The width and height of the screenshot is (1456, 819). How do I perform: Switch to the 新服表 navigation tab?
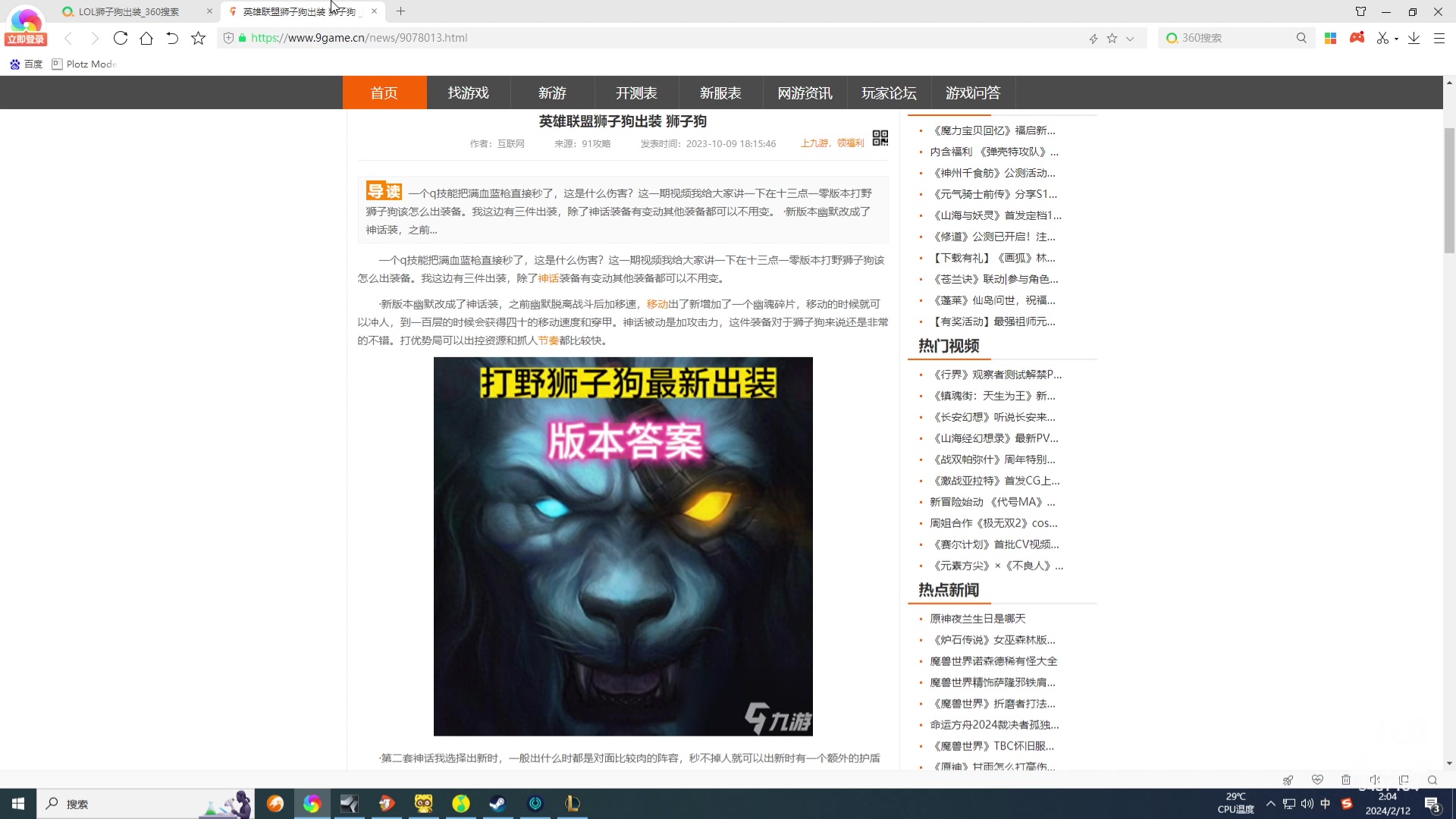pyautogui.click(x=720, y=93)
